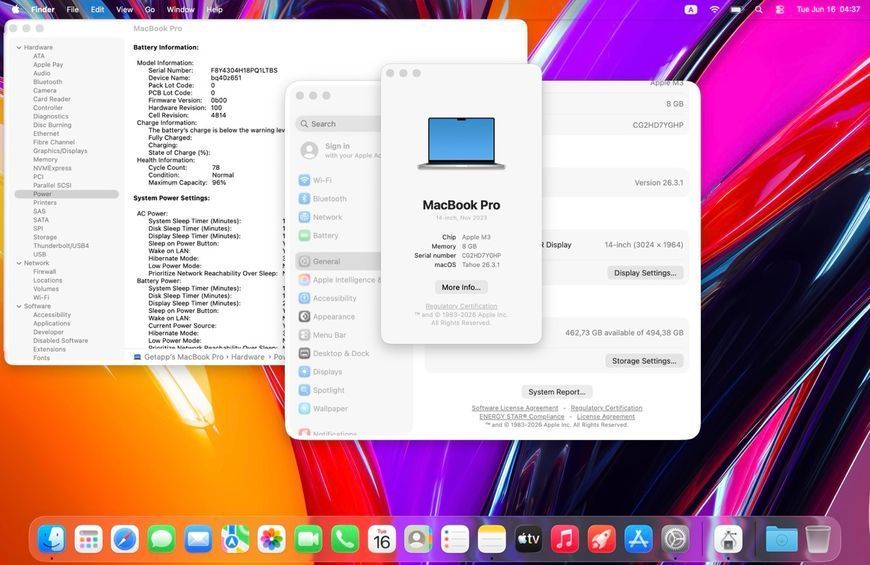Select Applications in System Report sidebar

(52, 323)
